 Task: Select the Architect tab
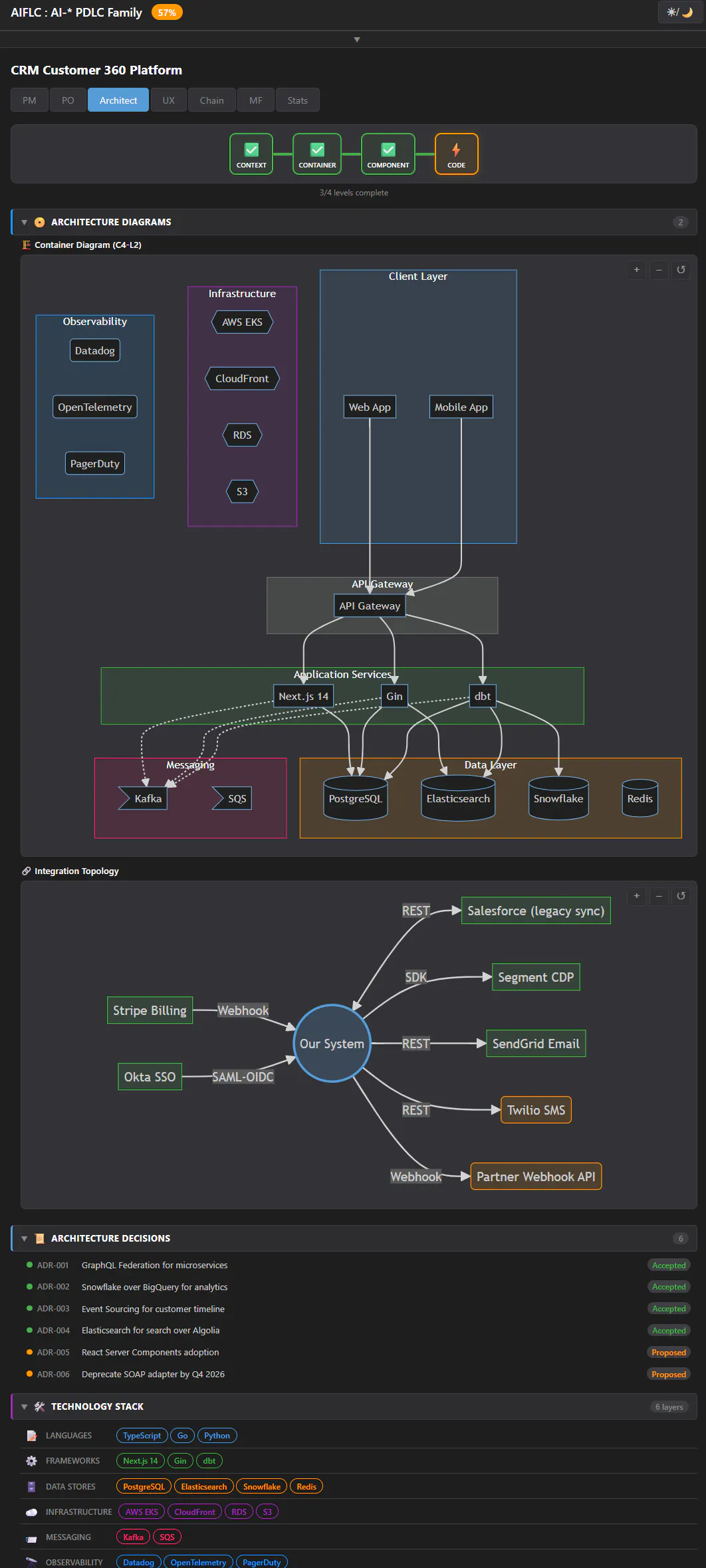(x=118, y=100)
